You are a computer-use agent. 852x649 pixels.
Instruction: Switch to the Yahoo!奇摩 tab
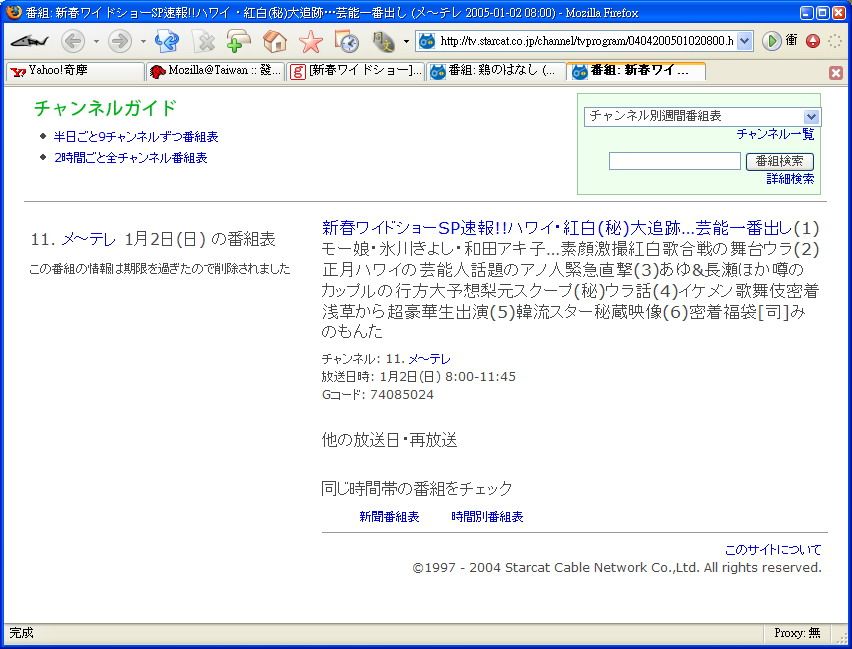75,71
